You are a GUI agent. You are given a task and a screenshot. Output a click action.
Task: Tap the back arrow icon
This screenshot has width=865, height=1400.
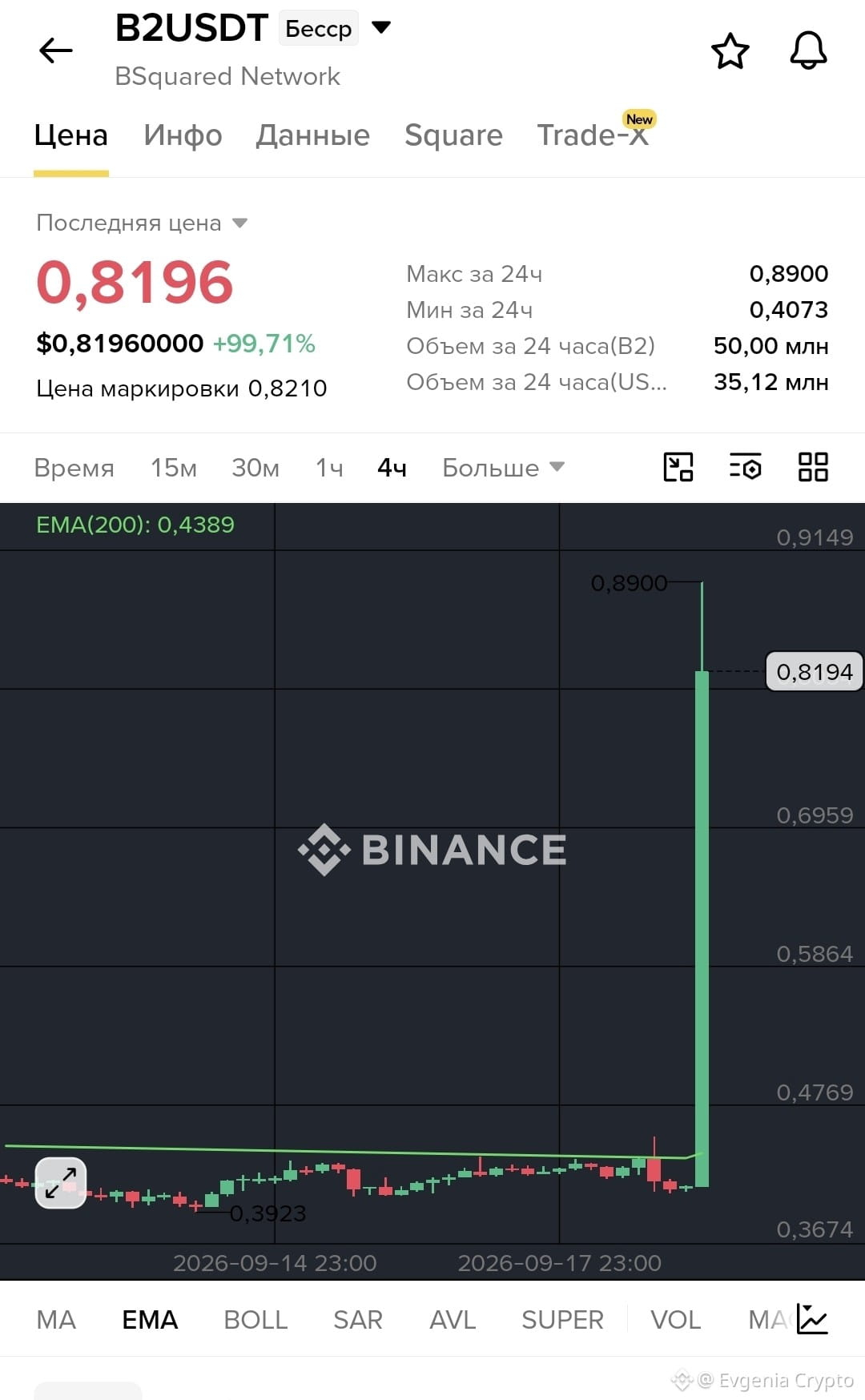tap(56, 50)
